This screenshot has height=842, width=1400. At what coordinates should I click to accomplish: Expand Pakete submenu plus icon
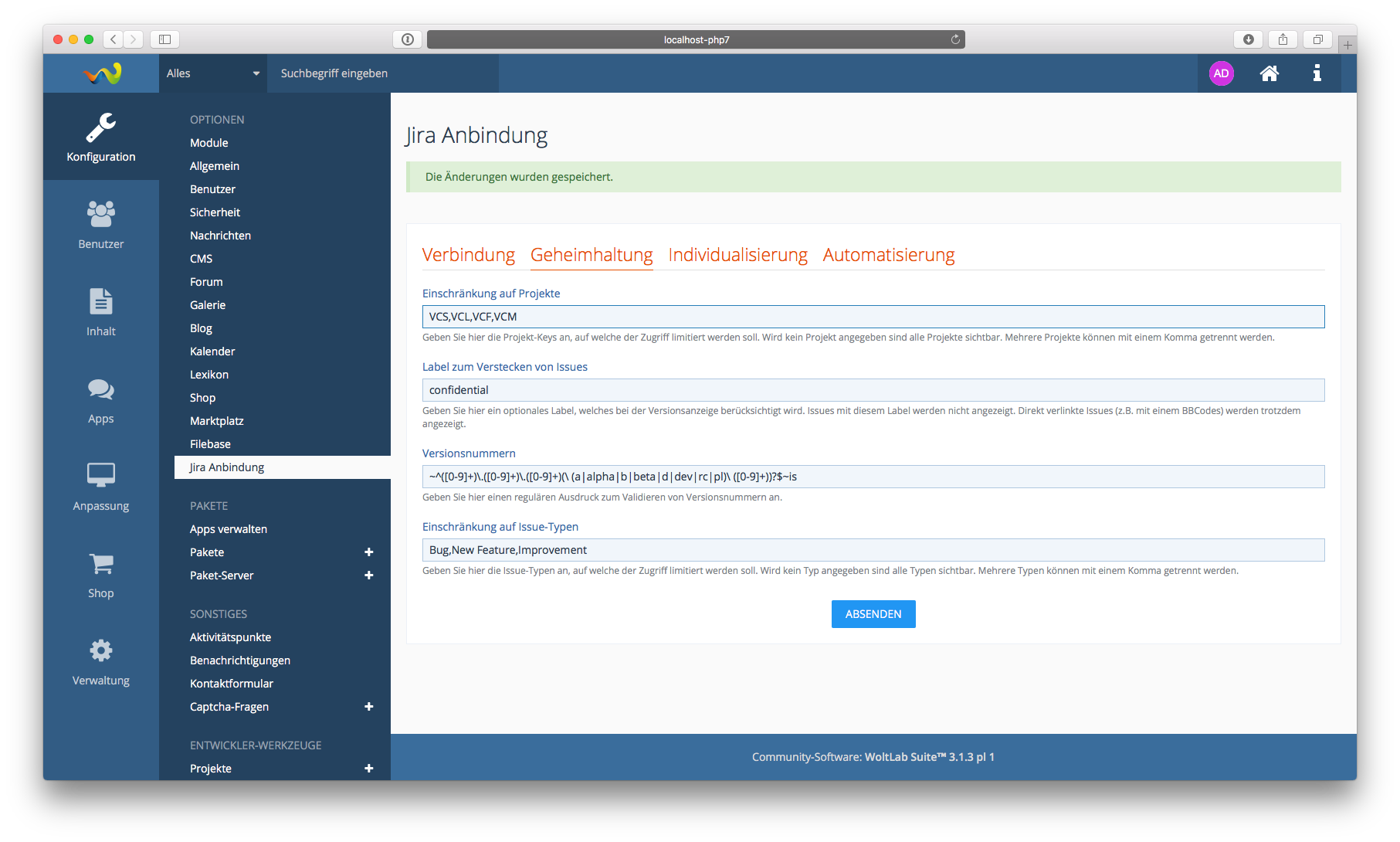coord(369,552)
